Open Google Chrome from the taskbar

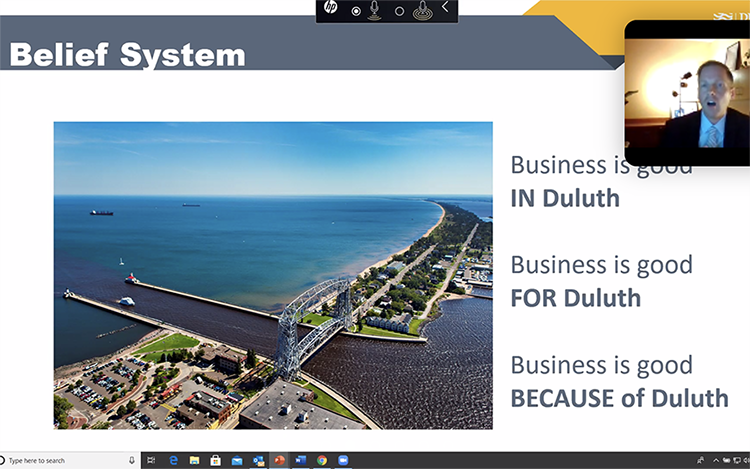point(322,460)
